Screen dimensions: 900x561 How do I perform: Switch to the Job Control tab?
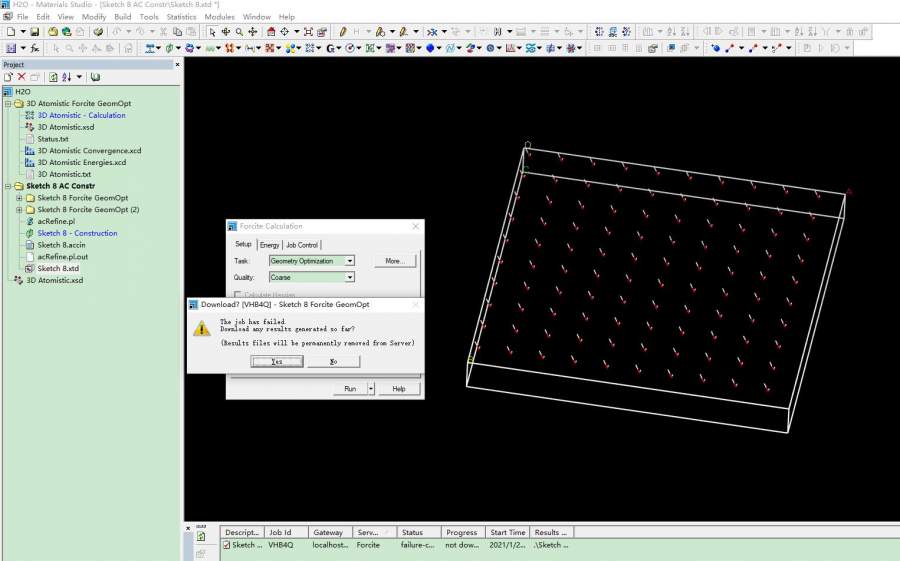302,245
